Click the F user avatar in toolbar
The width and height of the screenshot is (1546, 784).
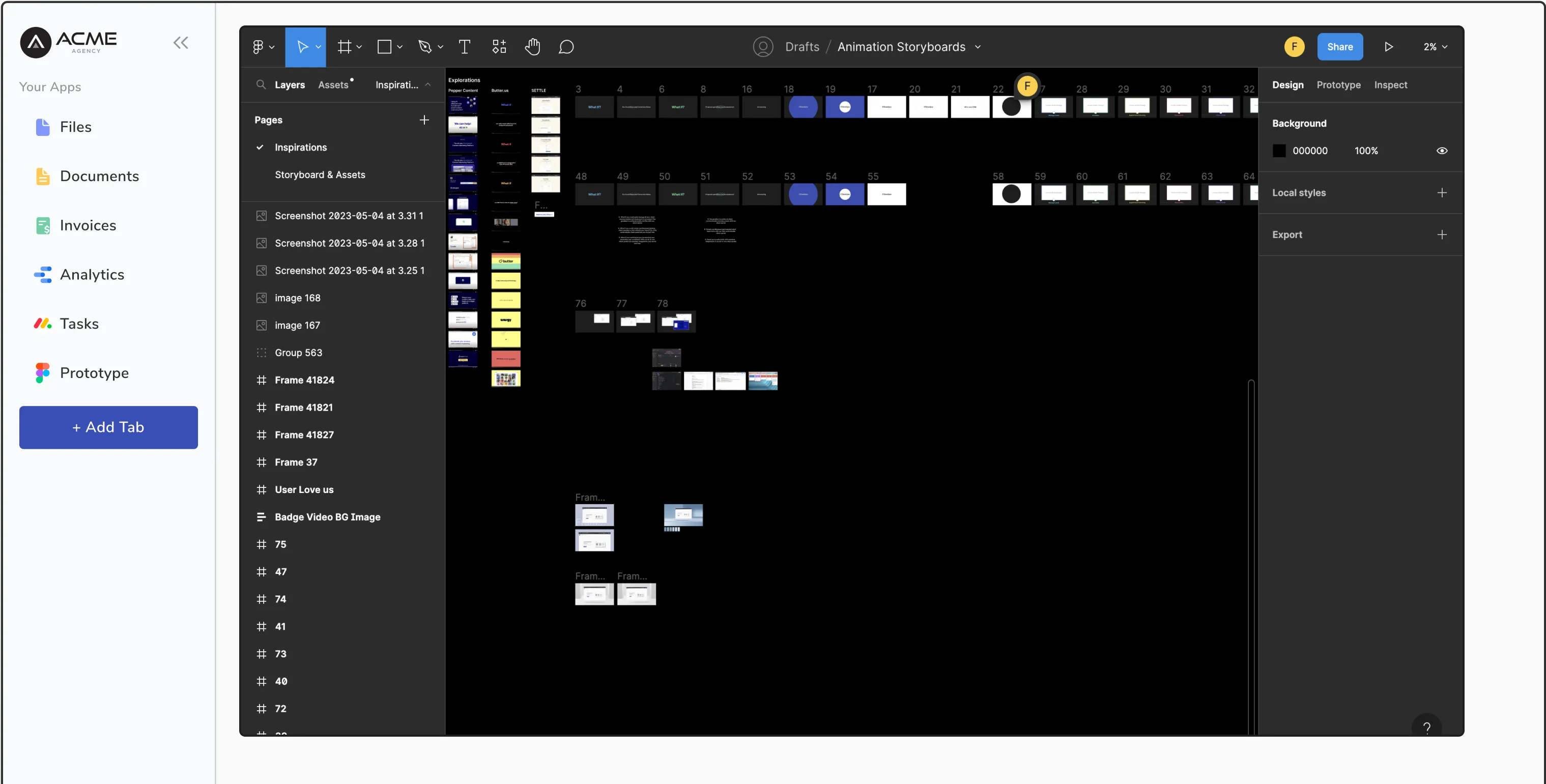click(x=1294, y=47)
